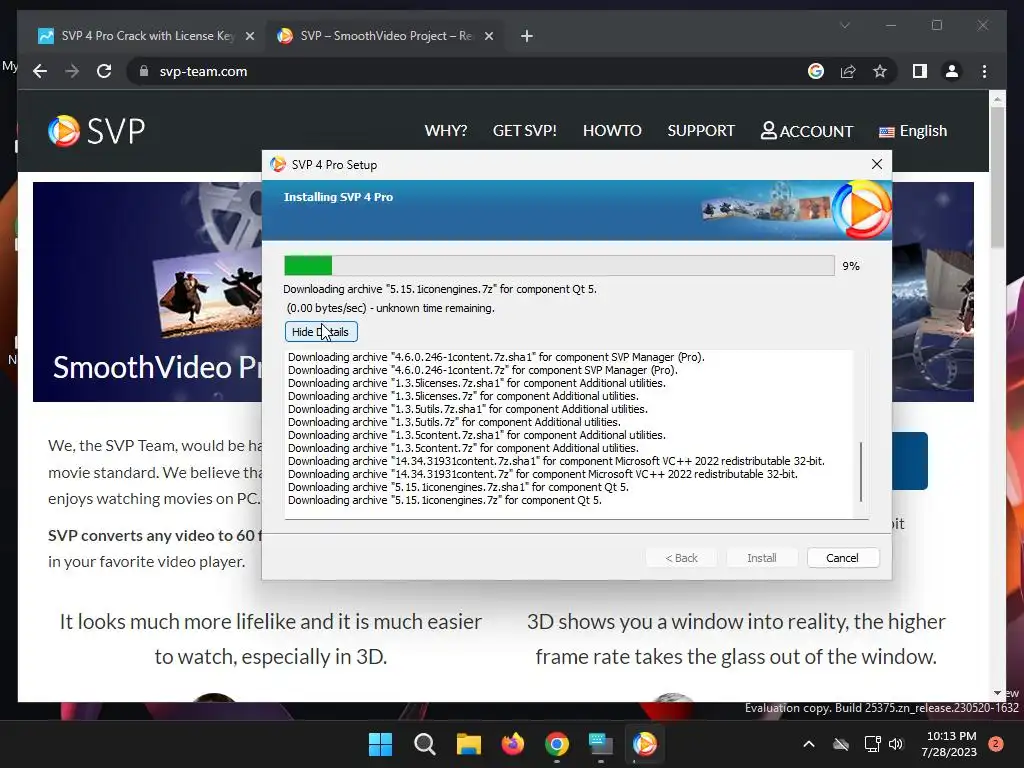Open File Explorer from the taskbar

468,744
